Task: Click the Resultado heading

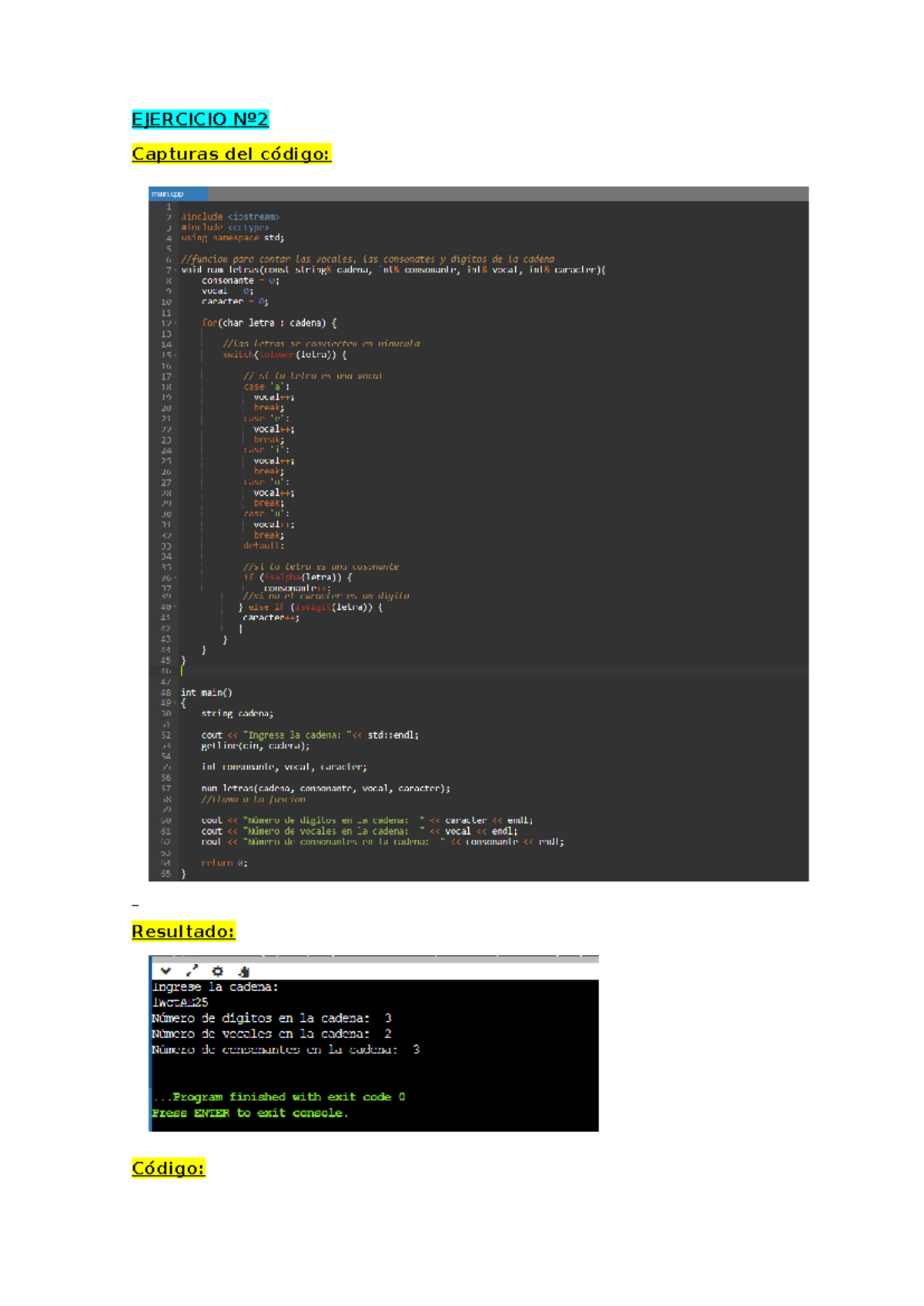Action: [x=183, y=932]
